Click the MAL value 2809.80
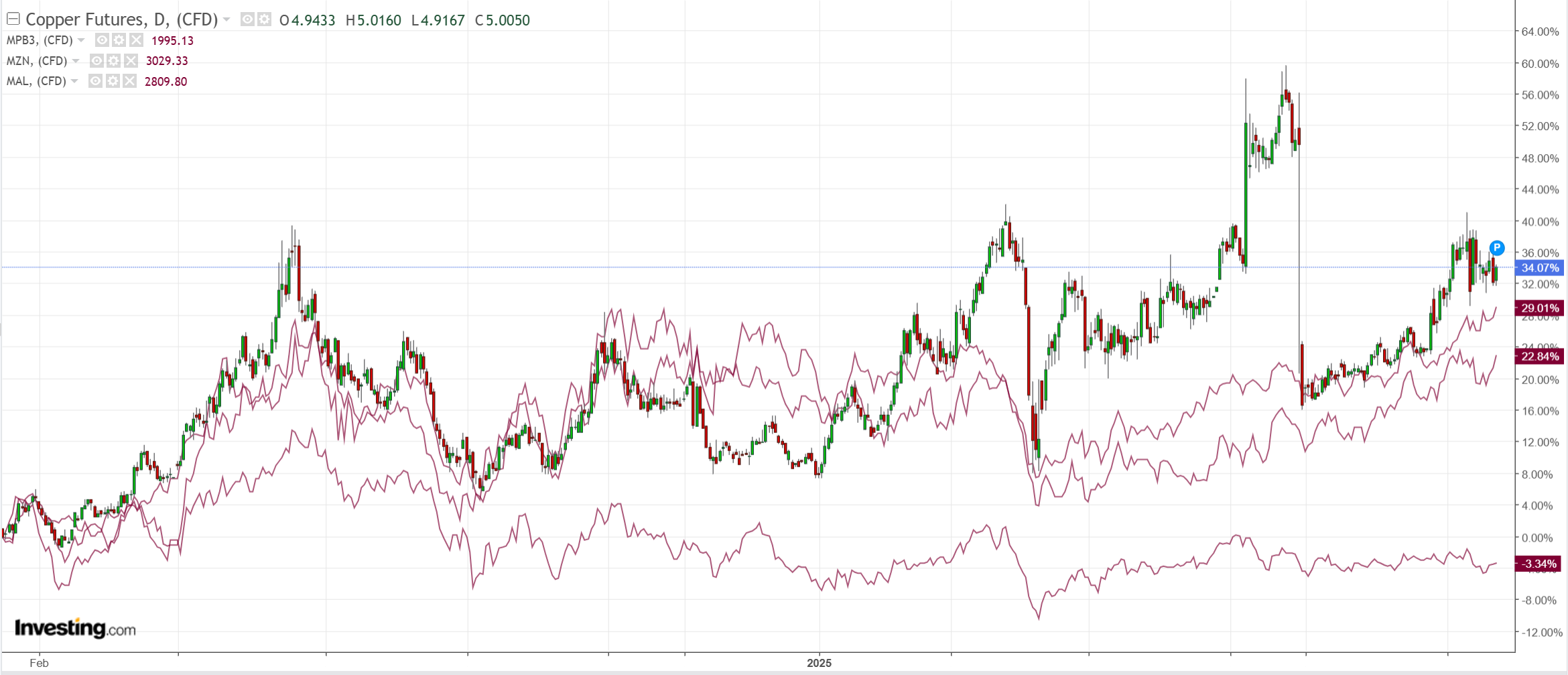 [x=166, y=82]
